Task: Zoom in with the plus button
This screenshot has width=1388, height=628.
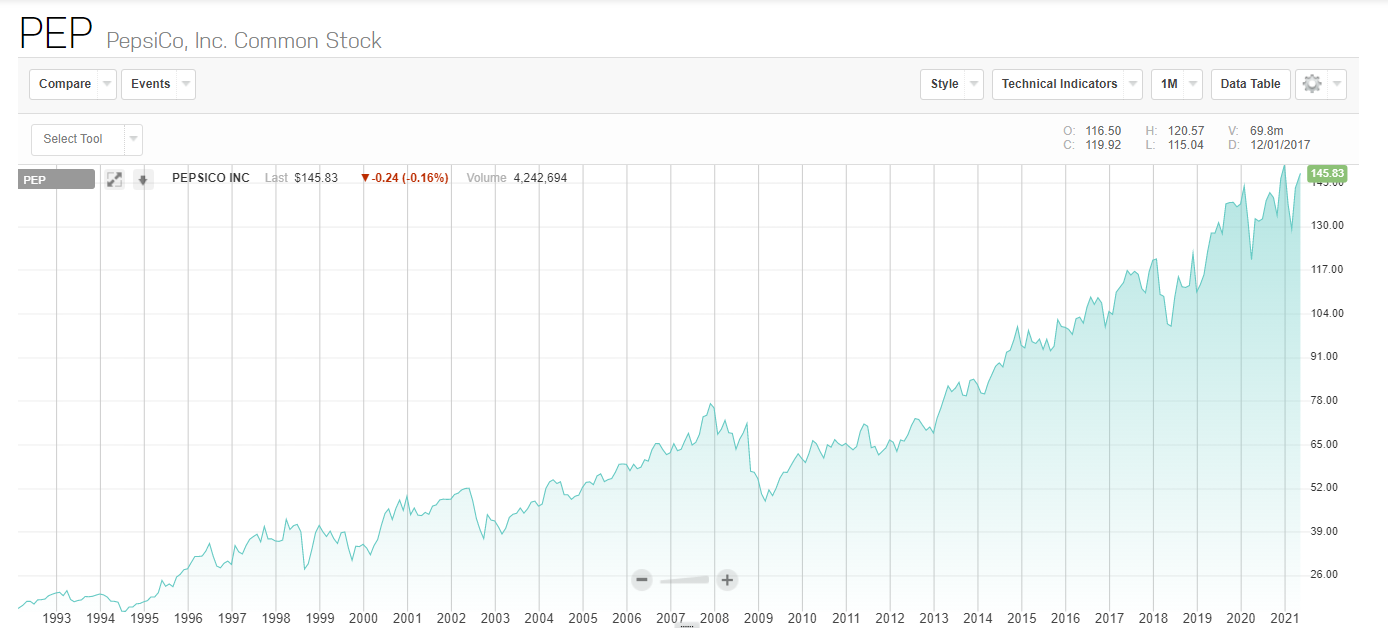Action: pos(727,579)
